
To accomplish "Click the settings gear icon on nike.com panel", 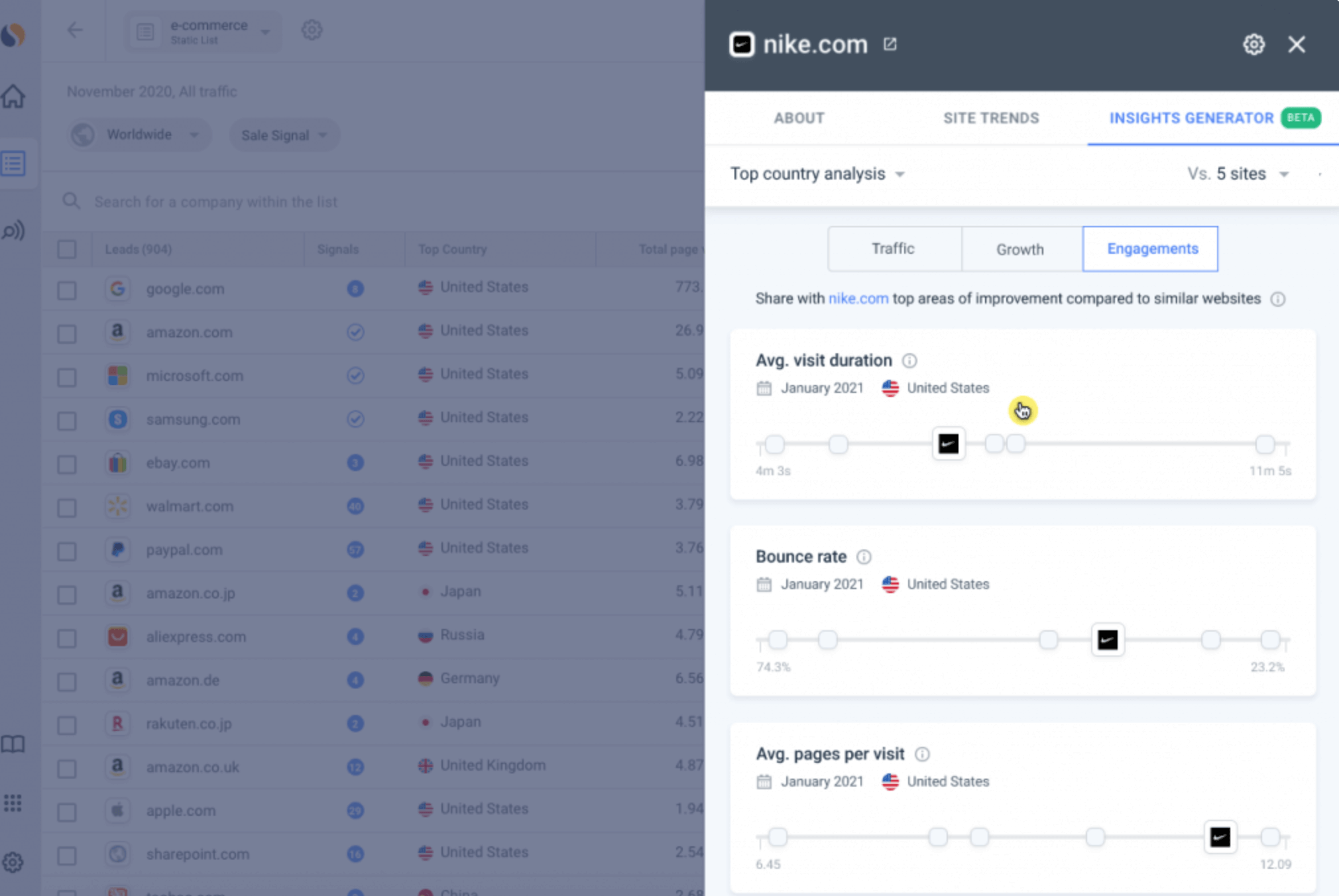I will (x=1254, y=43).
